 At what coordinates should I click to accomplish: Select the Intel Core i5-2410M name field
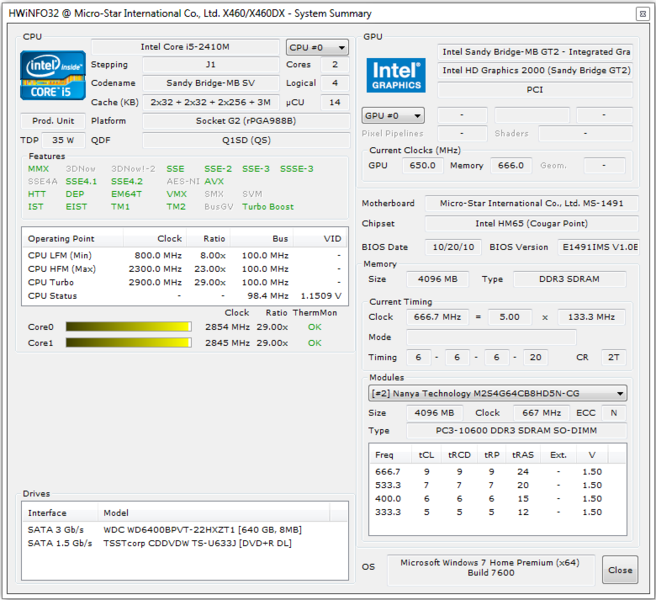tap(185, 47)
